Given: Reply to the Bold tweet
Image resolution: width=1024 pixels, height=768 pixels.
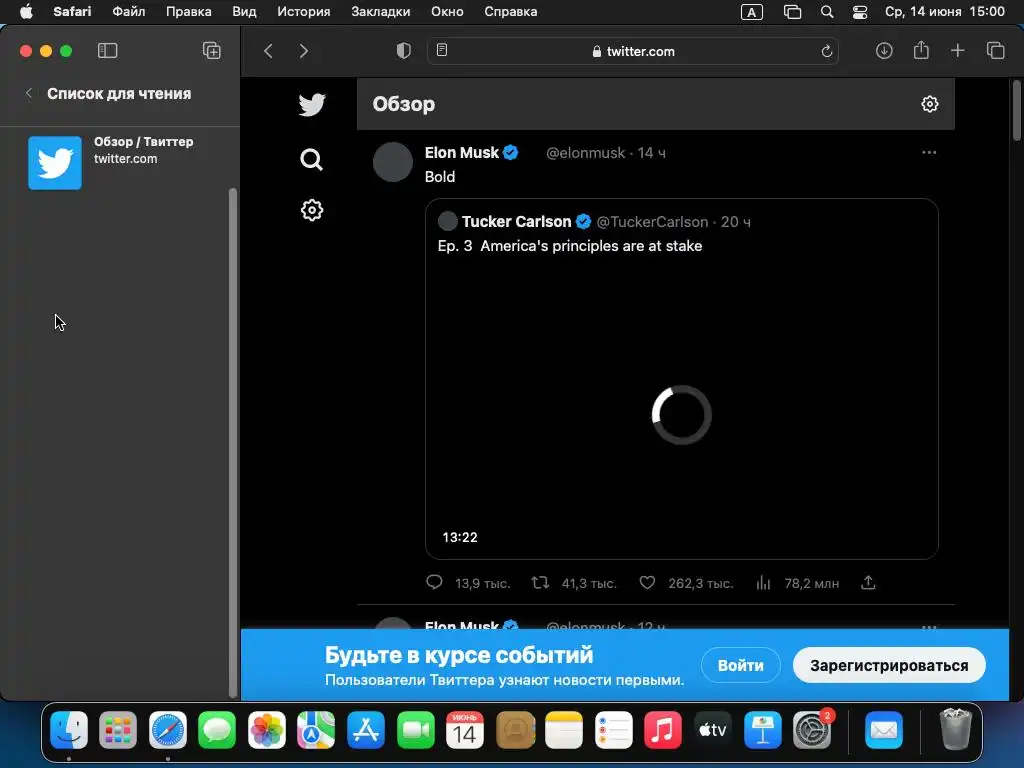Looking at the screenshot, I should coord(434,582).
